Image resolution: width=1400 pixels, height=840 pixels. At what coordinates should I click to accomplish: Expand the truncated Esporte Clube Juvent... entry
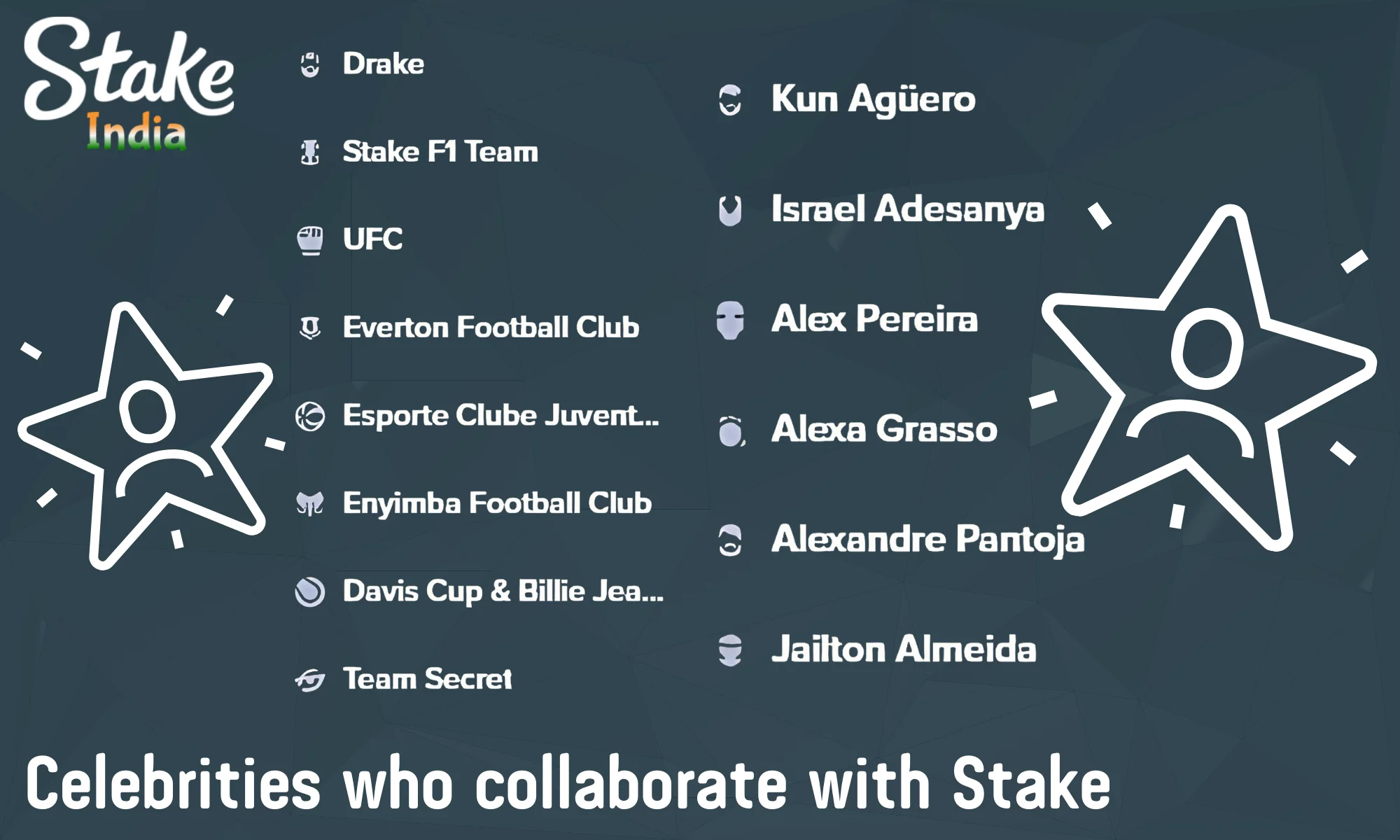tap(499, 416)
